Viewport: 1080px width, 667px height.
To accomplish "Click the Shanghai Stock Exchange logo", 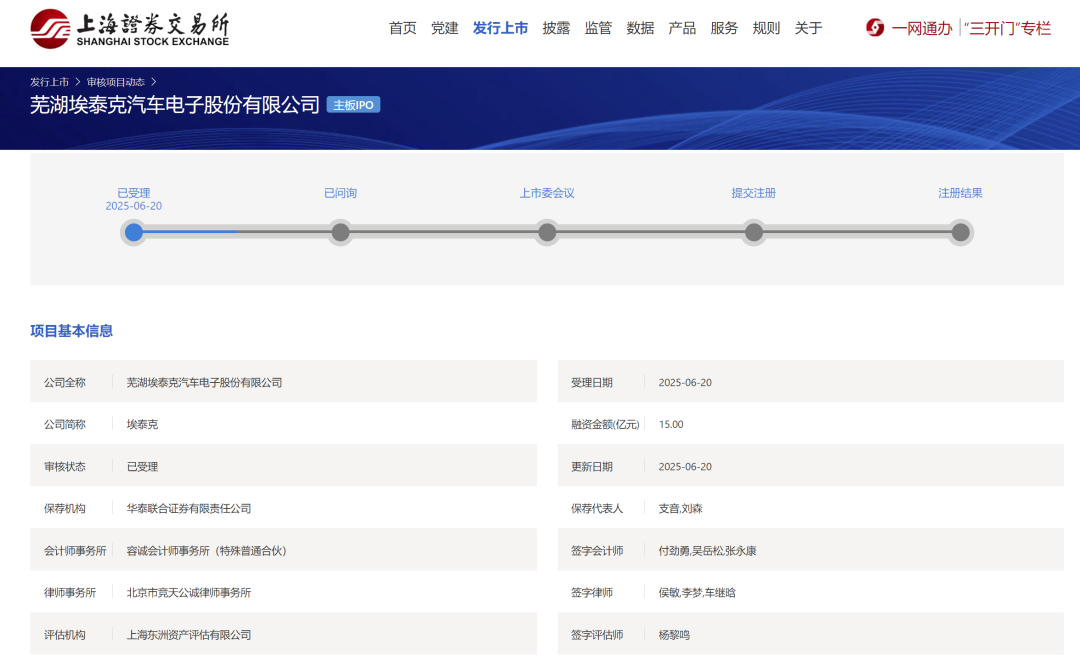I will coord(129,29).
